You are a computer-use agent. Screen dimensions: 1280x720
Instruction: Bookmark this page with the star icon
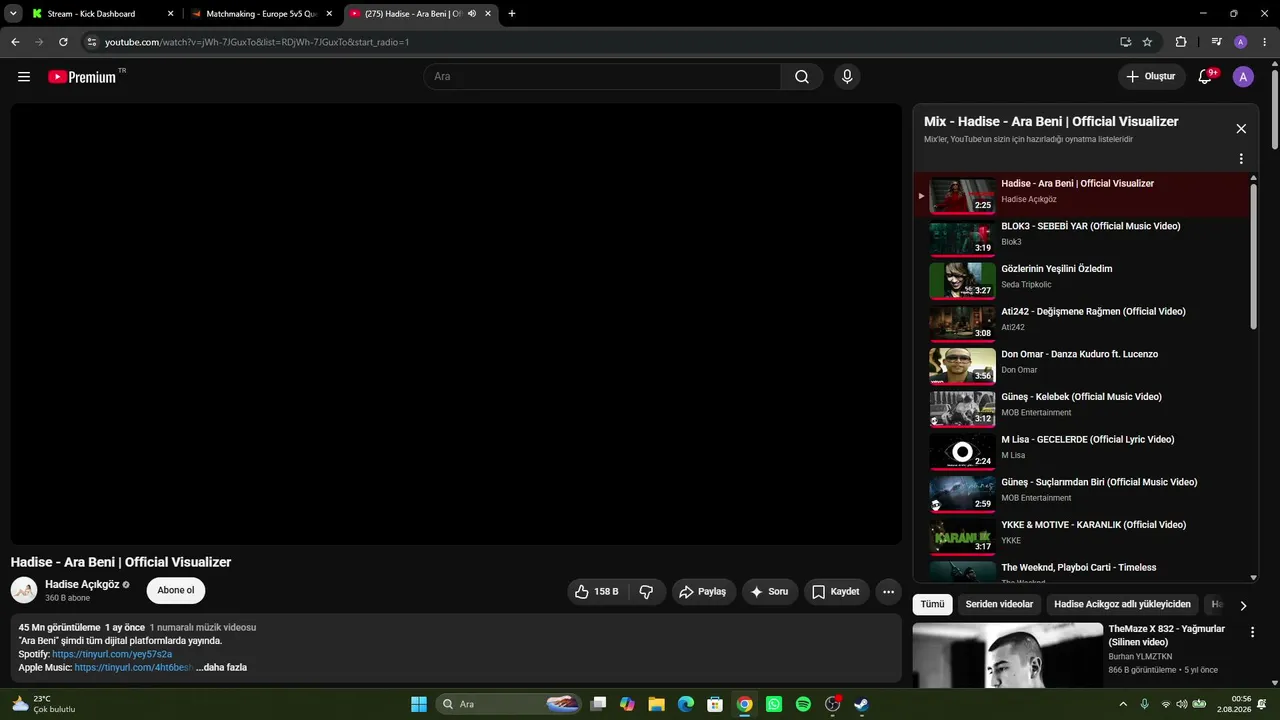(1147, 42)
